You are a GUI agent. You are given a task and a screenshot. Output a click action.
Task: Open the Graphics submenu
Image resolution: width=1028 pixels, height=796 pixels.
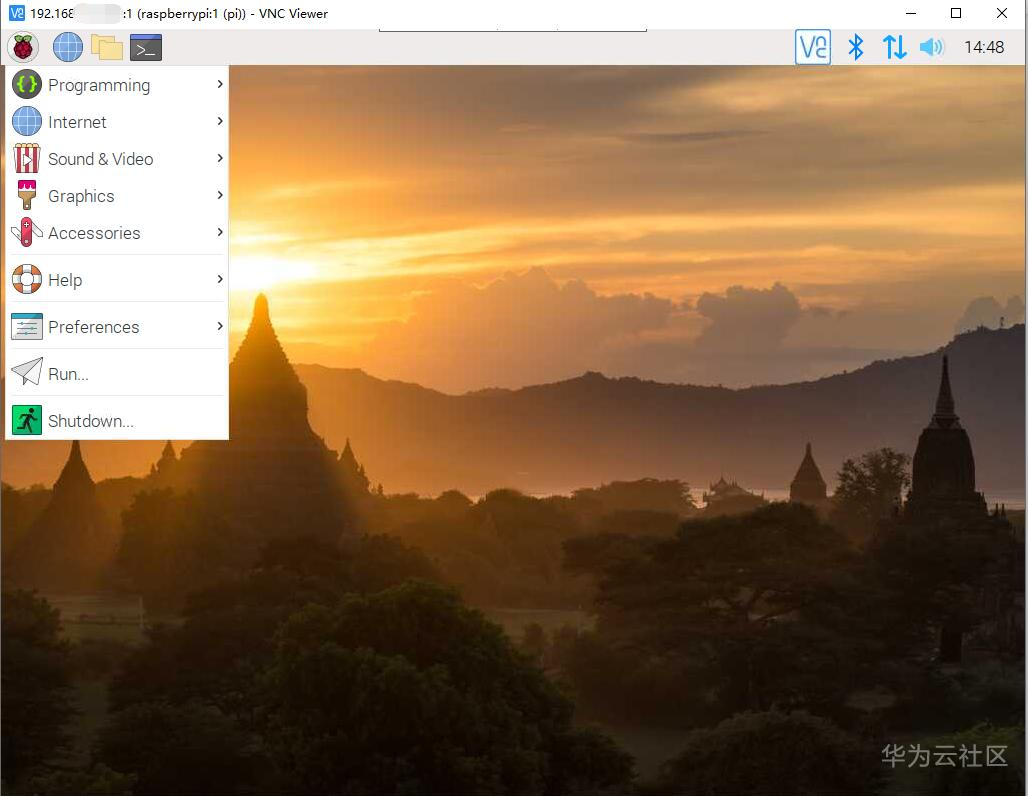[117, 195]
